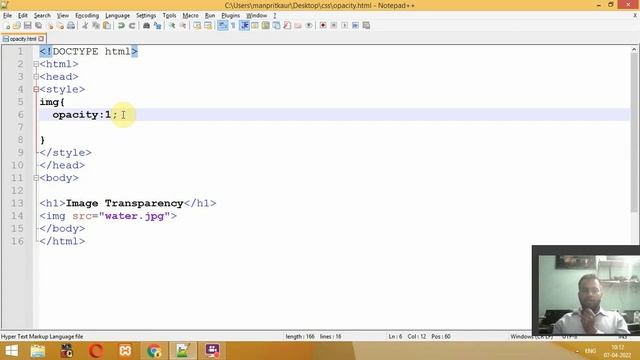Click the Paste clipboard icon
The width and height of the screenshot is (640, 360).
107,26
